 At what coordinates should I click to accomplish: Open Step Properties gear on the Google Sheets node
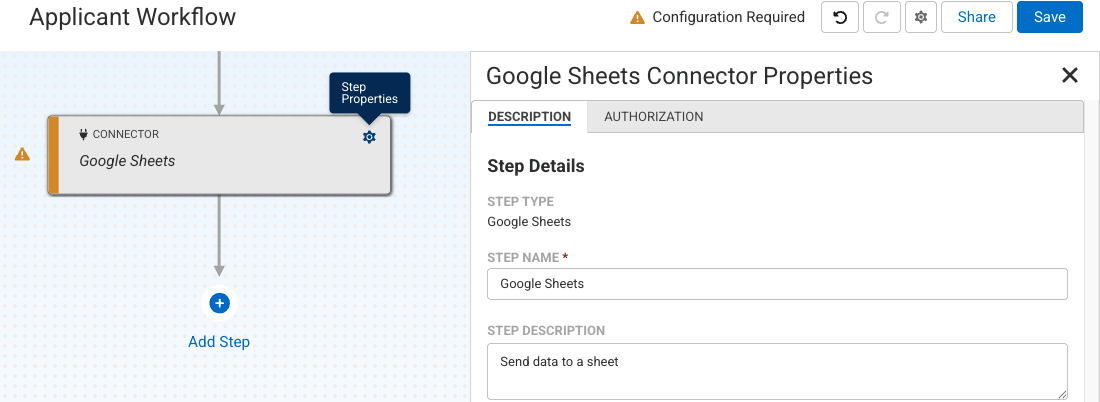pos(369,137)
